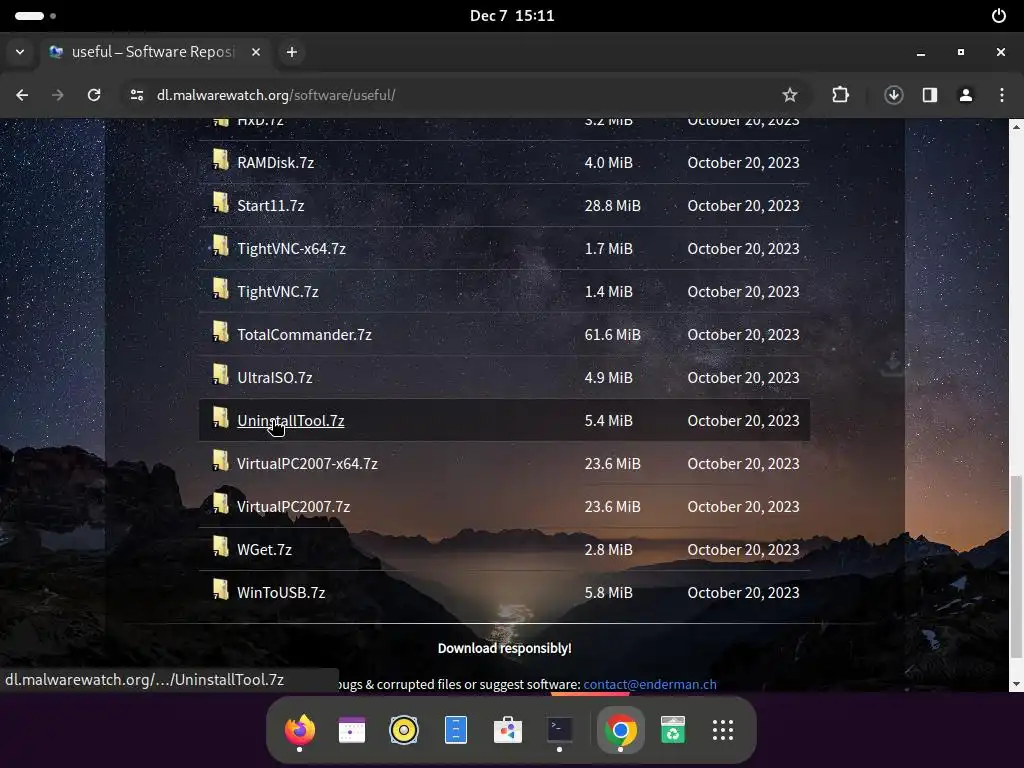Open the Chrome profile icon
Screen dimensions: 1024x768
(x=966, y=95)
